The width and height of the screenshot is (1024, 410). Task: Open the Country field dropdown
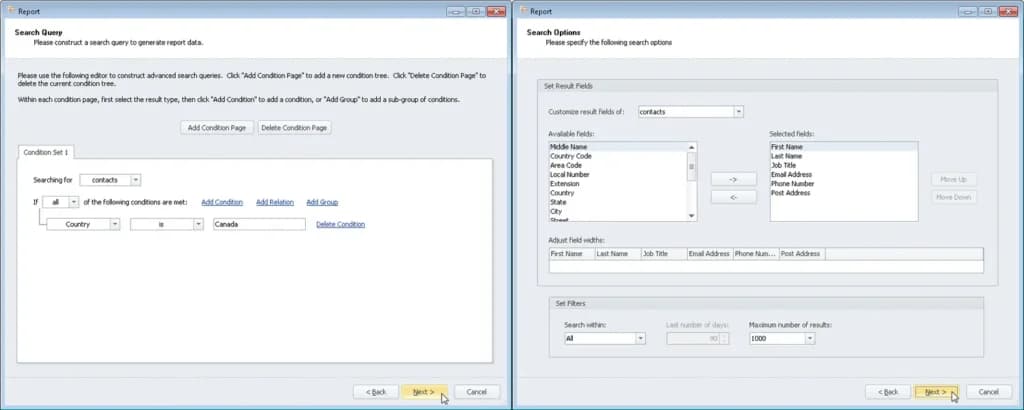tap(114, 224)
